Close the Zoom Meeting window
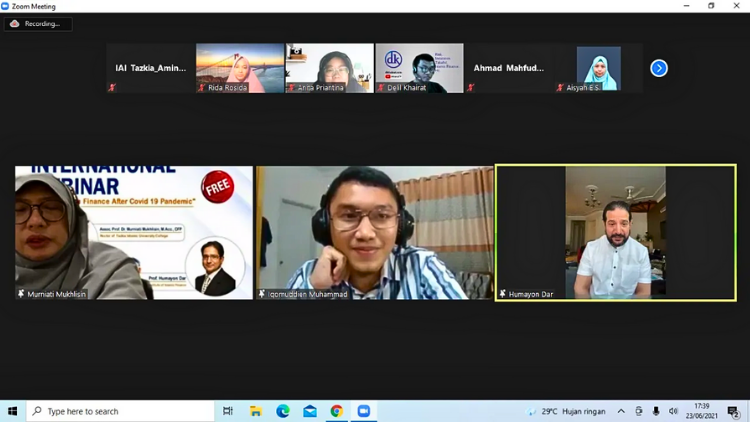 tap(737, 6)
